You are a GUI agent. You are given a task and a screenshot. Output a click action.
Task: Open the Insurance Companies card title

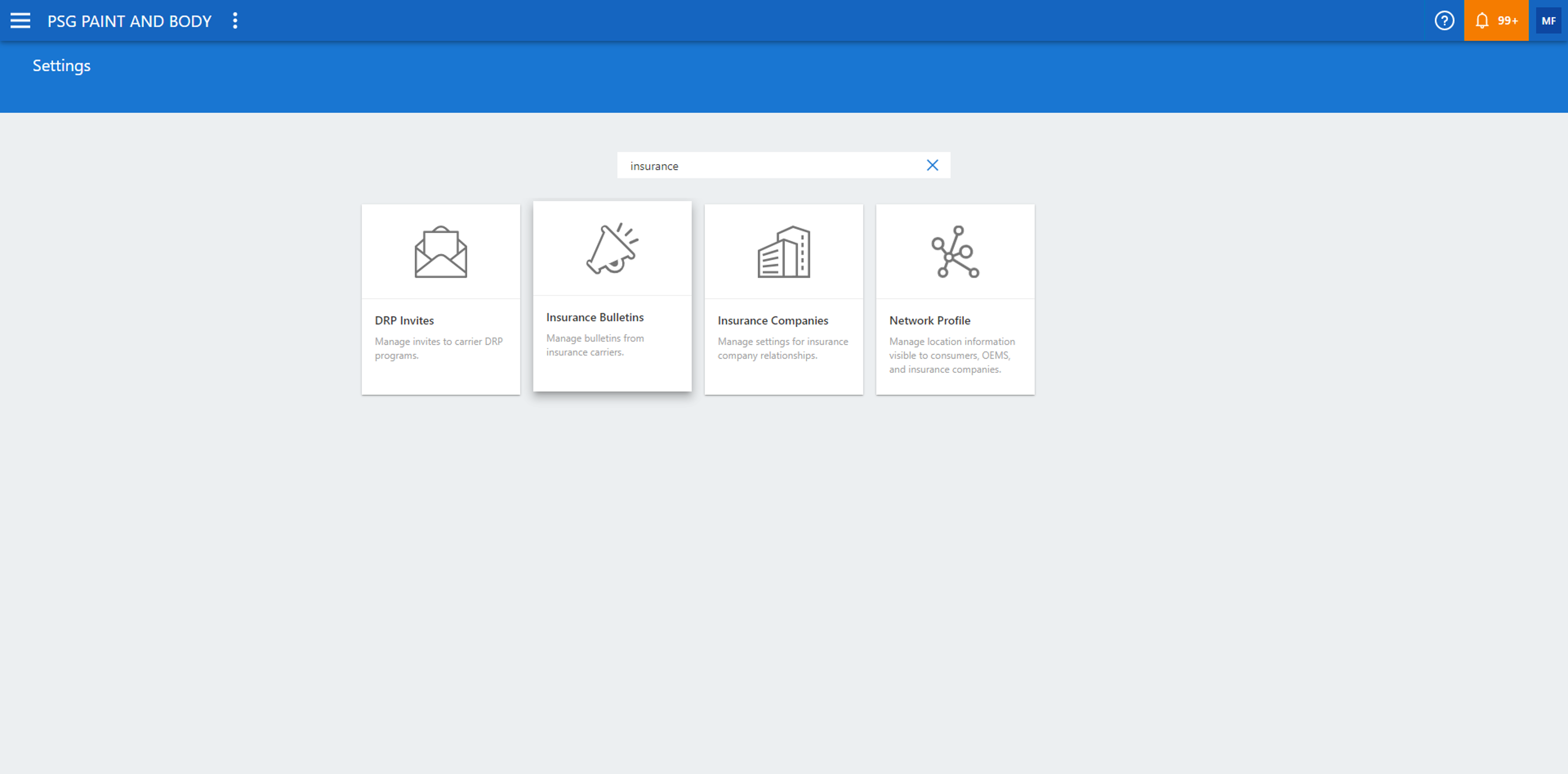tap(773, 320)
